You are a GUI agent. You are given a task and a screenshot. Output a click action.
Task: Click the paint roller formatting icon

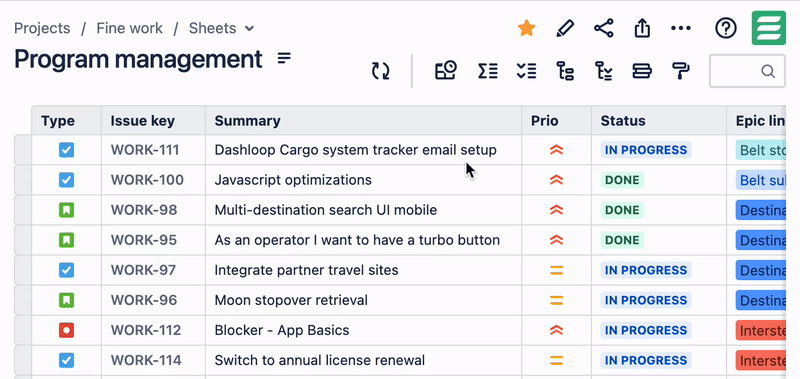pyautogui.click(x=681, y=71)
